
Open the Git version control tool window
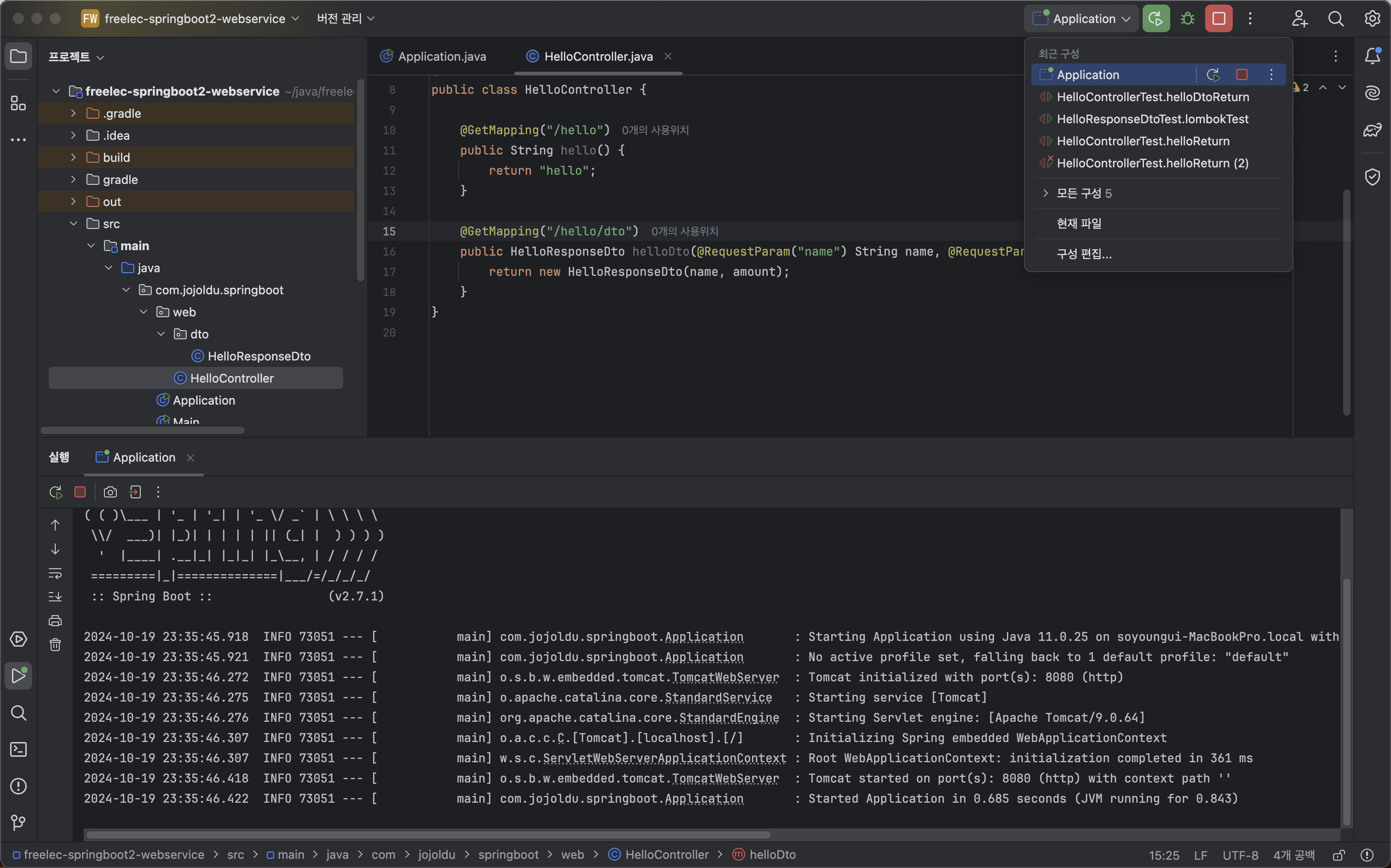coord(18,822)
